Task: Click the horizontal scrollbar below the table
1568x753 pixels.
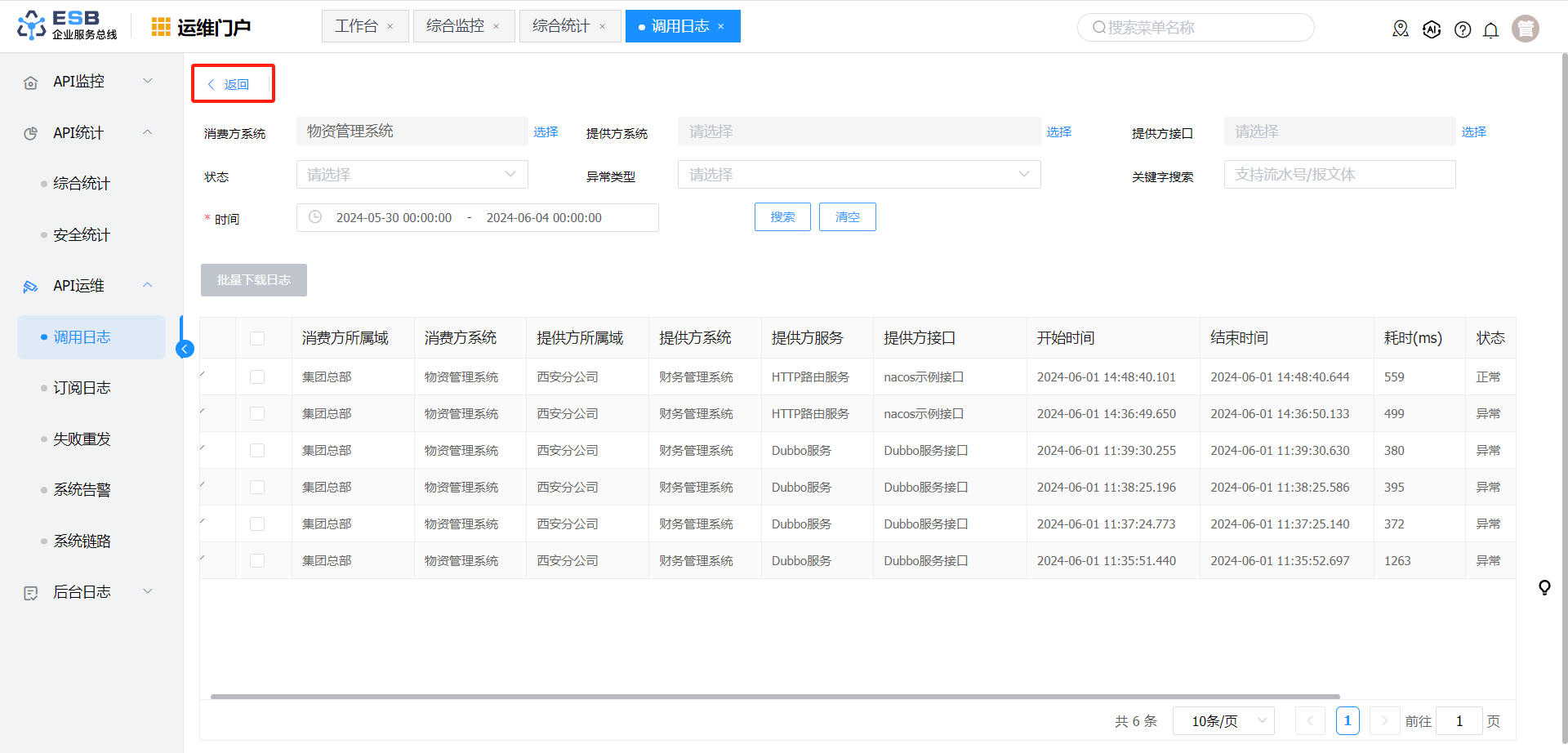Action: click(x=774, y=697)
